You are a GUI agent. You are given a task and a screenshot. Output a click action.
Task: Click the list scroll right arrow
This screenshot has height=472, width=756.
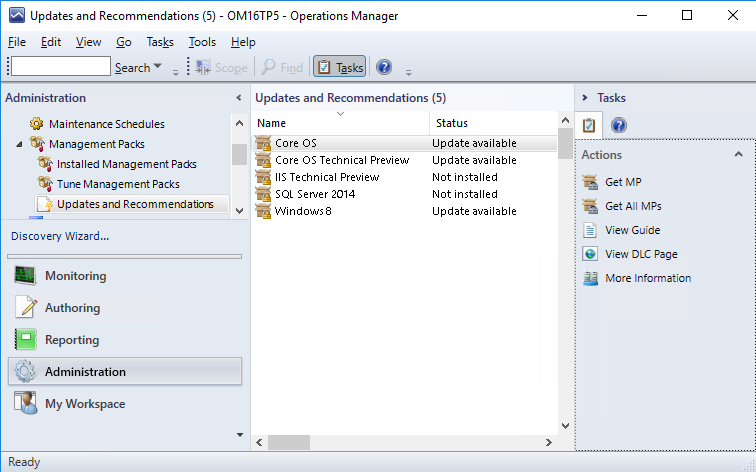click(549, 442)
